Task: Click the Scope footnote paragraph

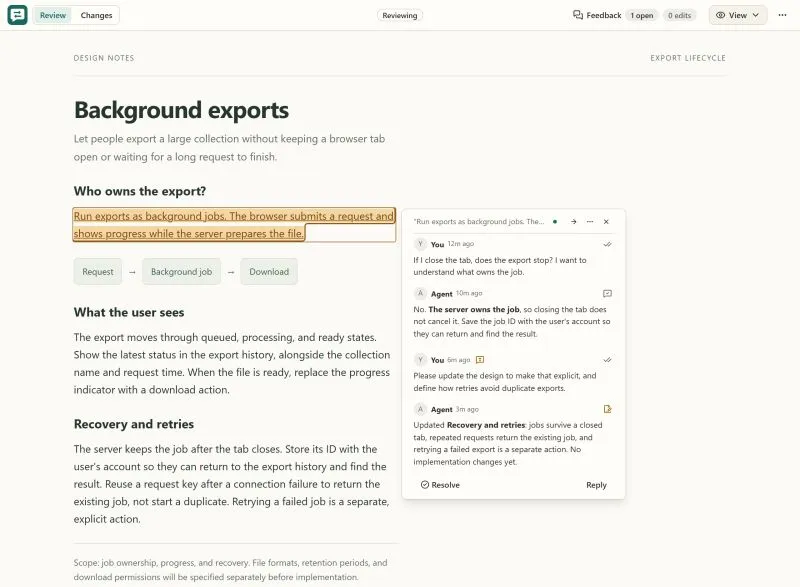Action: [x=230, y=570]
